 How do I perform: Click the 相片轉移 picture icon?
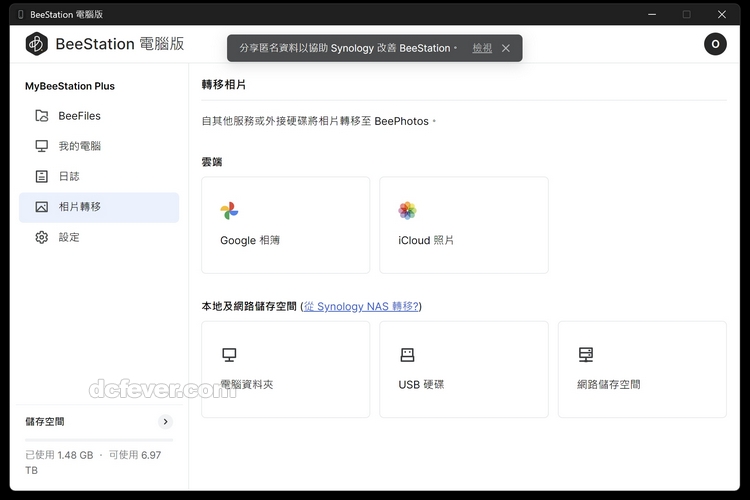pos(42,207)
